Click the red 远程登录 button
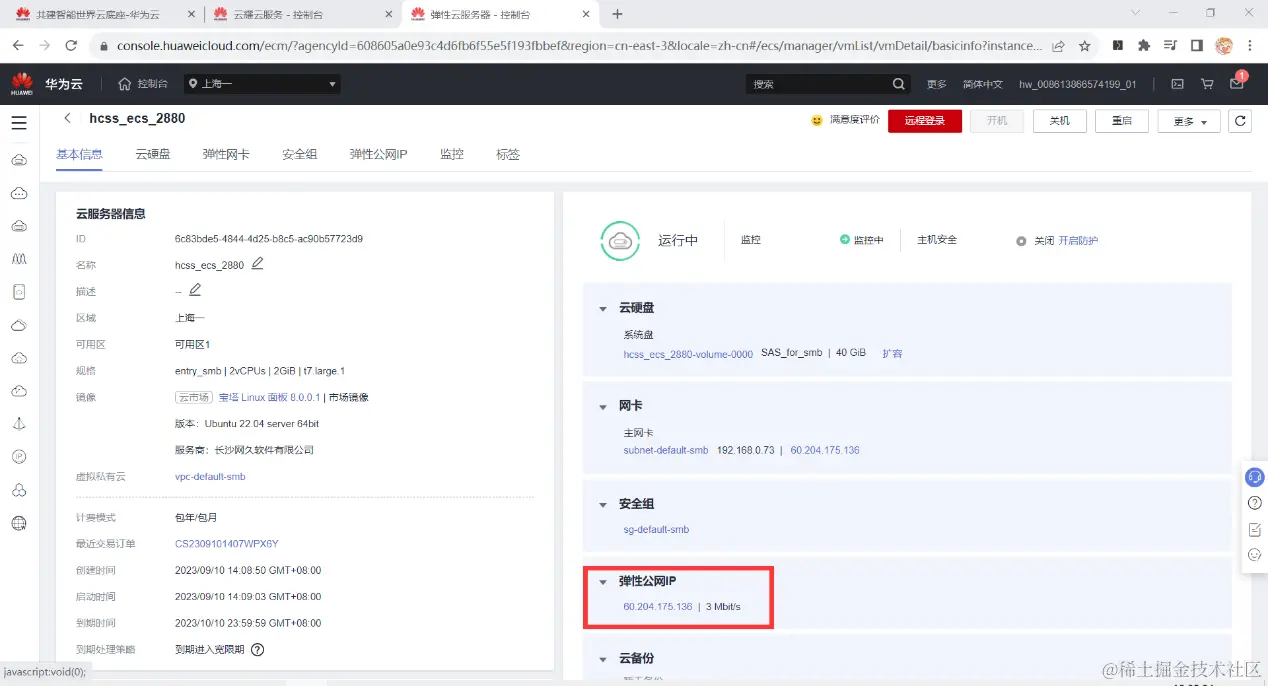This screenshot has width=1268, height=686. (925, 121)
